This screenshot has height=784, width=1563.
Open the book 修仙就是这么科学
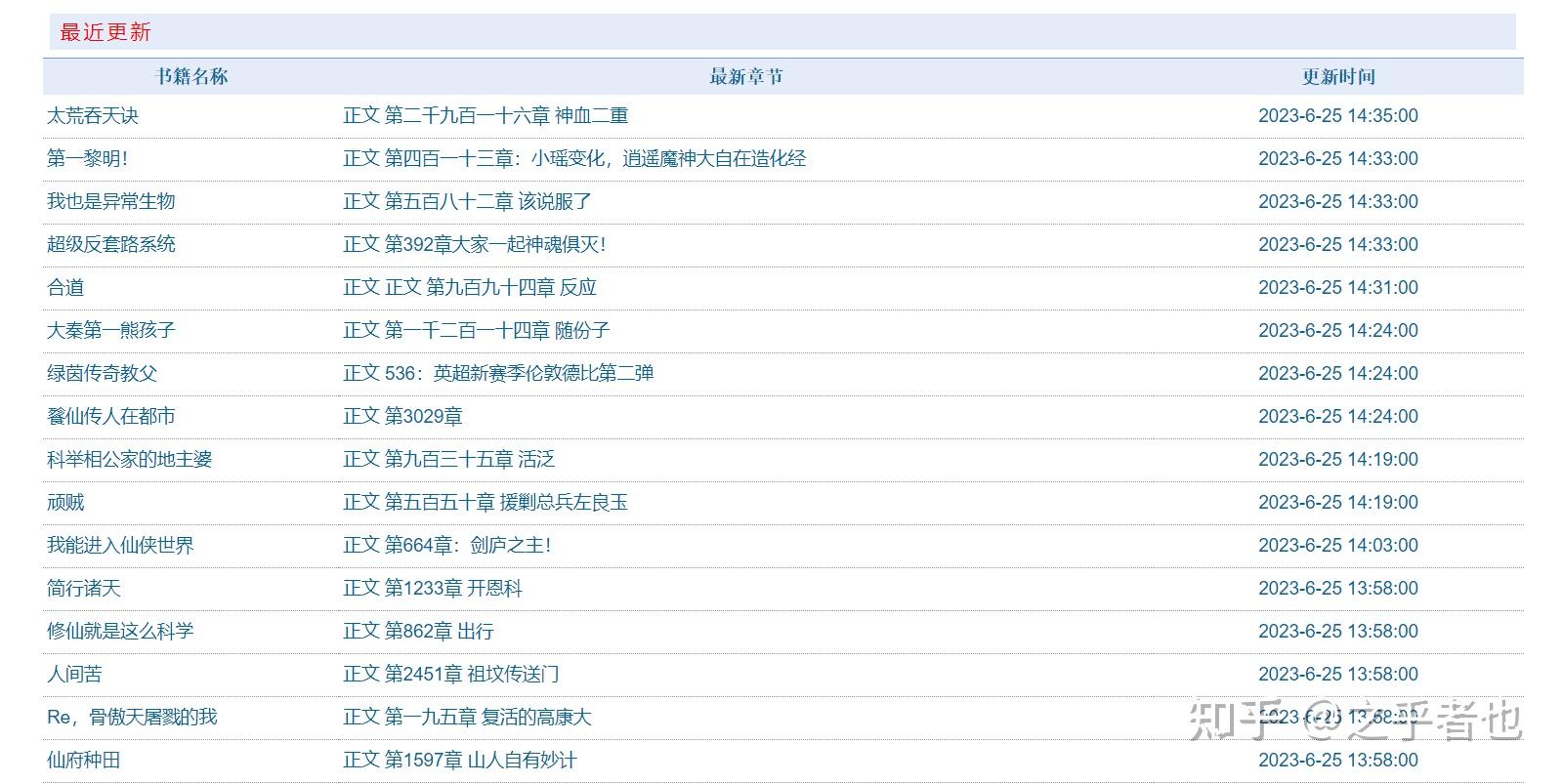pyautogui.click(x=120, y=631)
